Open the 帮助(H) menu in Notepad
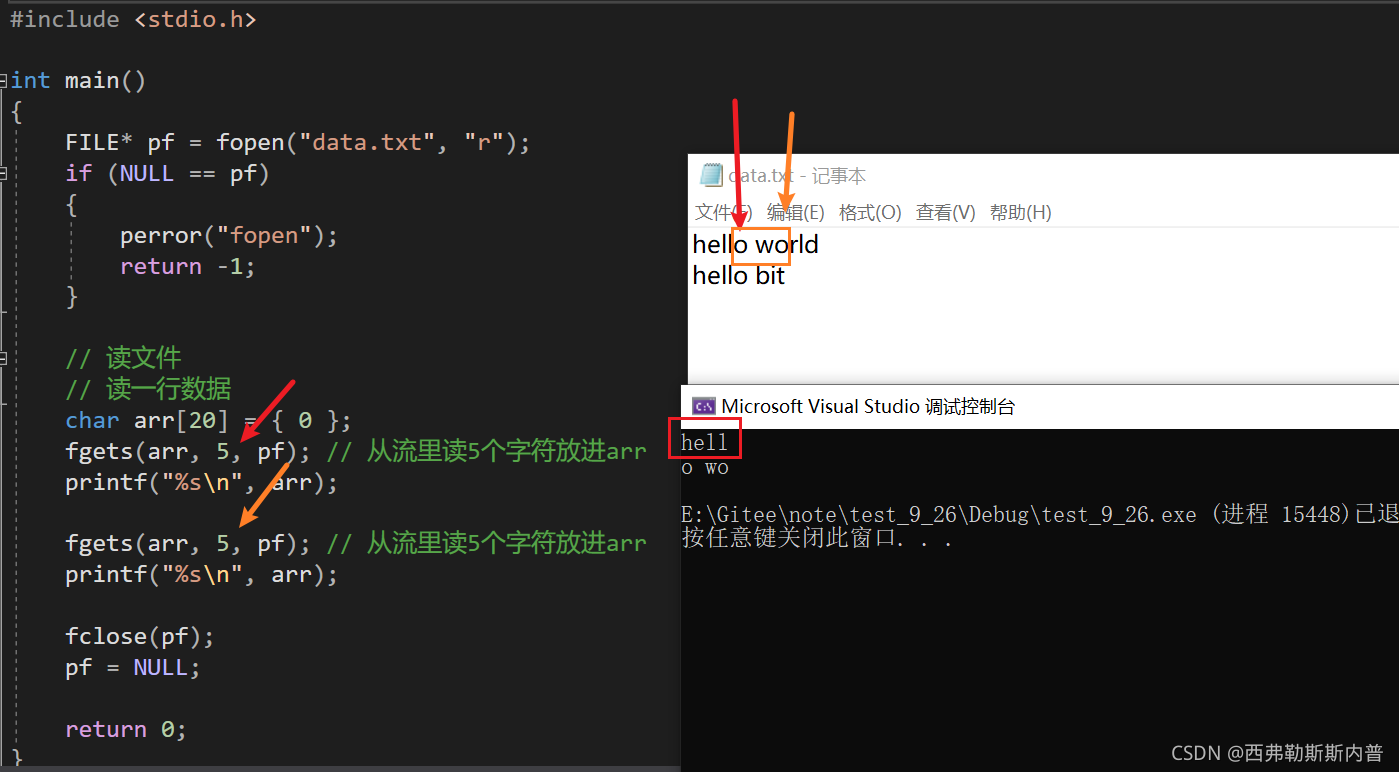Viewport: 1399px width, 772px height. 1021,212
